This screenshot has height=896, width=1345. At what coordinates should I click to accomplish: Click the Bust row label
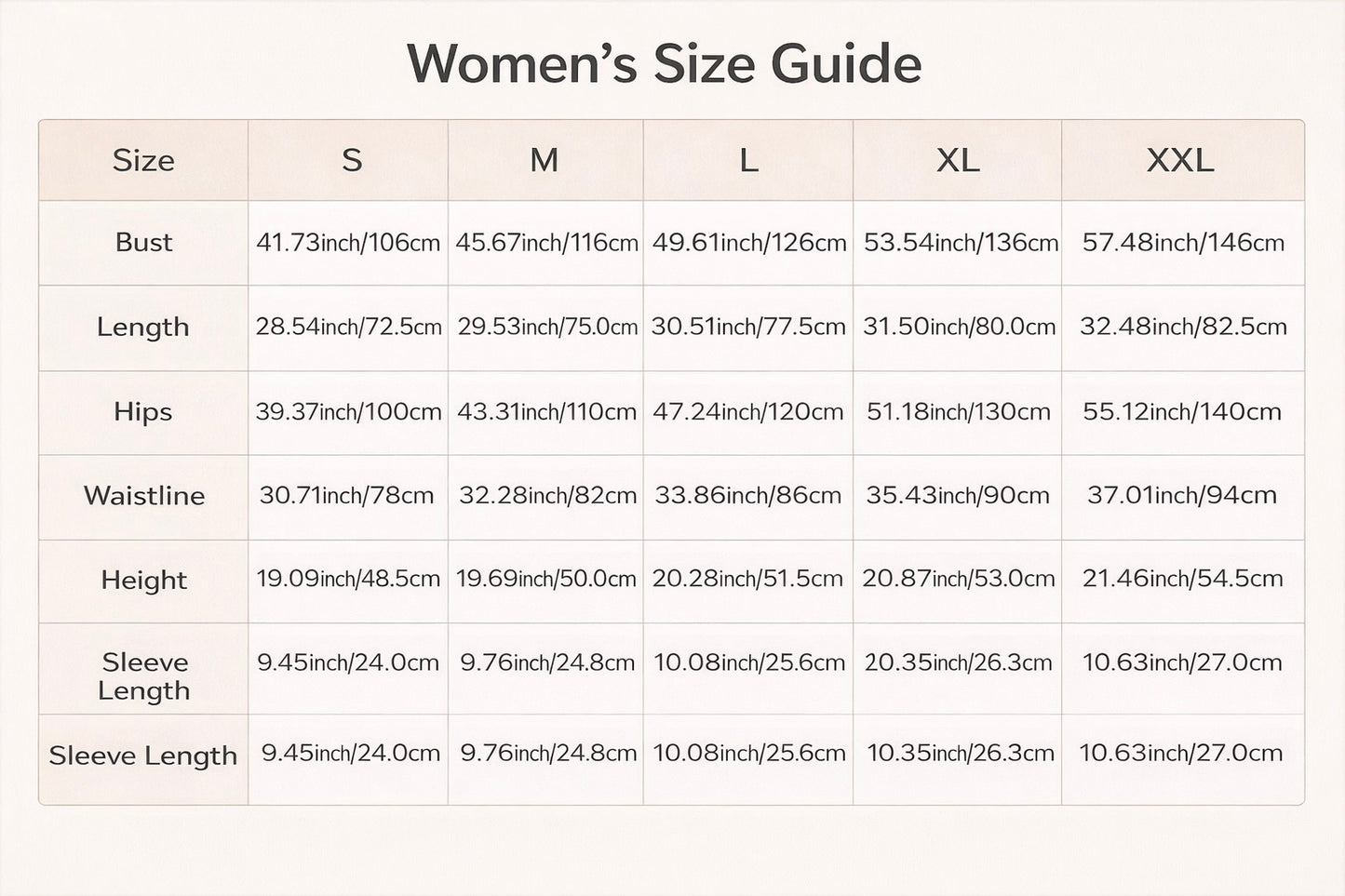pyautogui.click(x=143, y=242)
